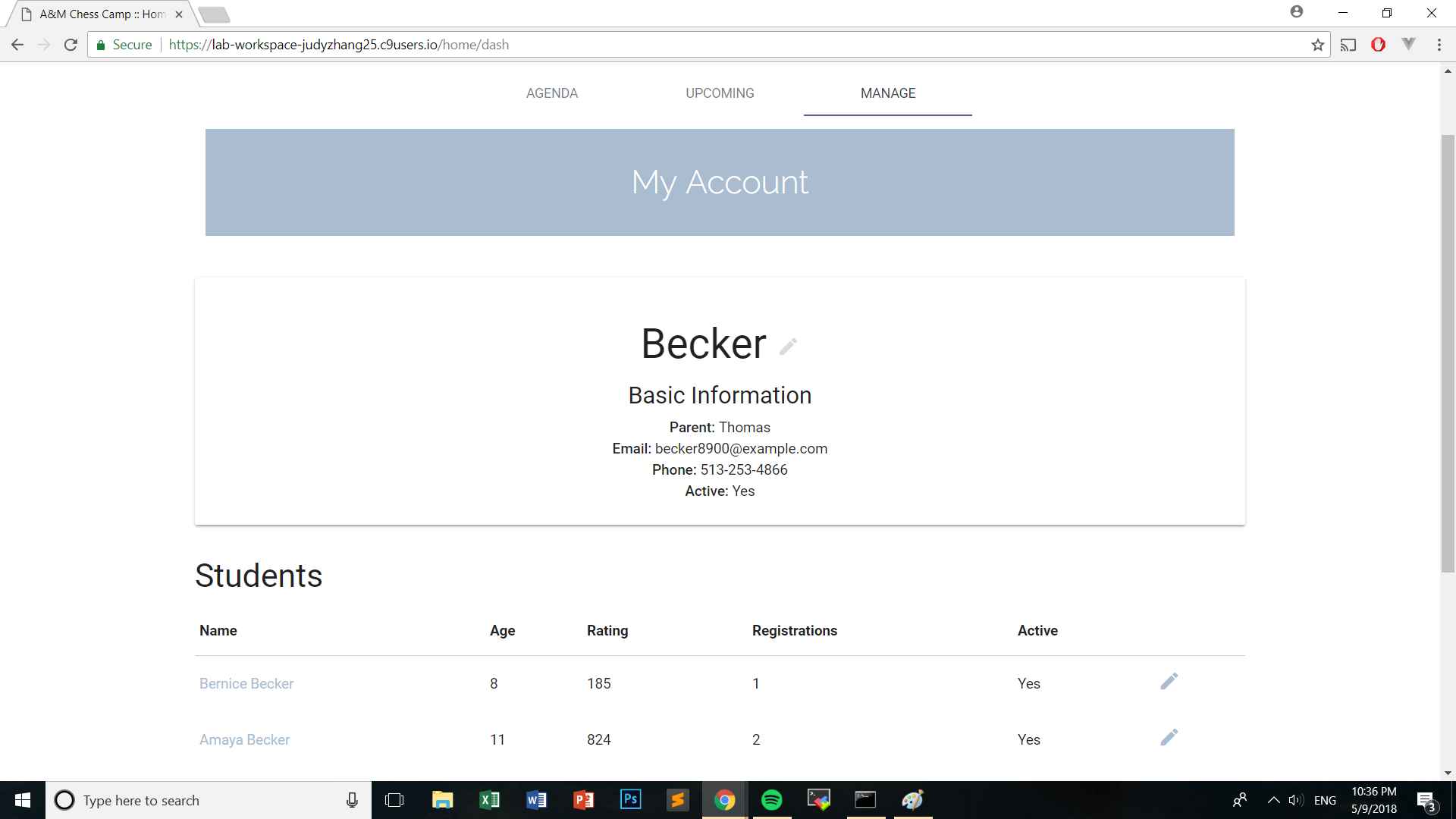This screenshot has width=1456, height=819.
Task: Open Chrome's three-dot menu
Action: (1439, 45)
